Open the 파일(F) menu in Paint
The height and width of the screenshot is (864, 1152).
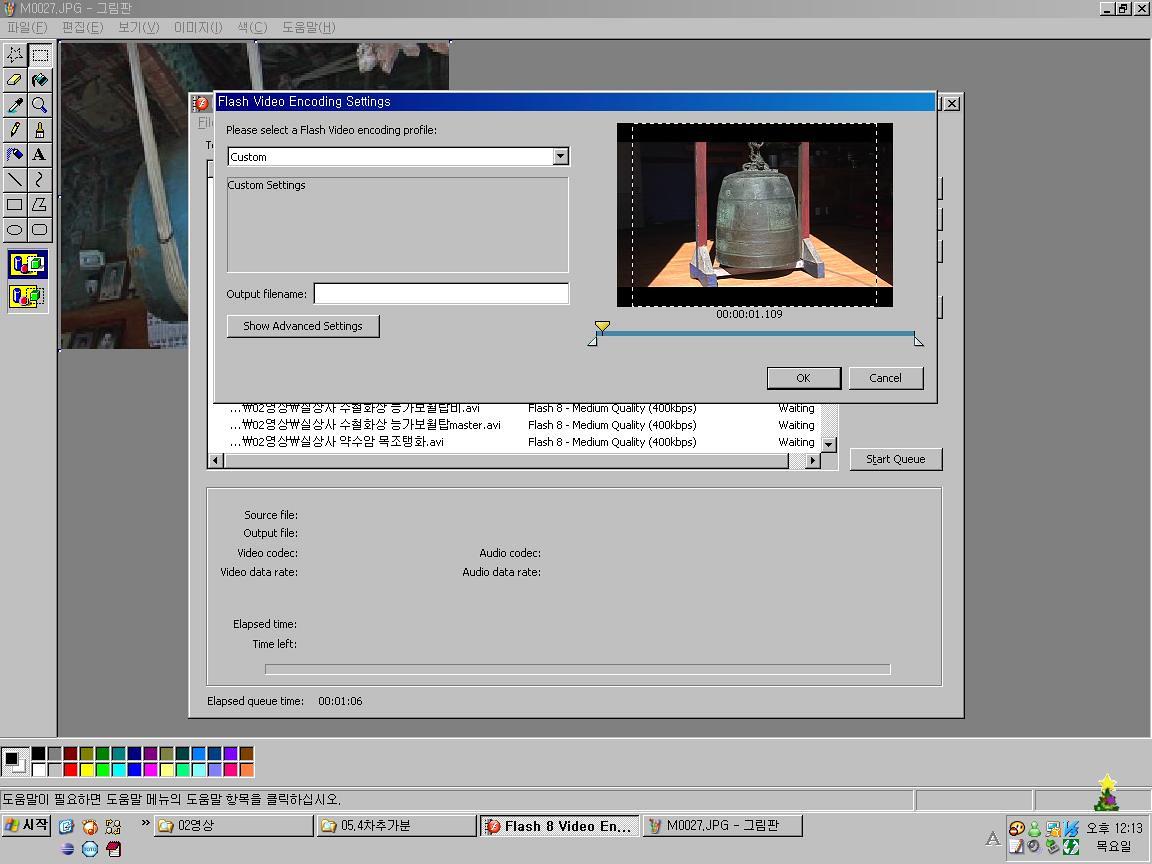point(27,27)
